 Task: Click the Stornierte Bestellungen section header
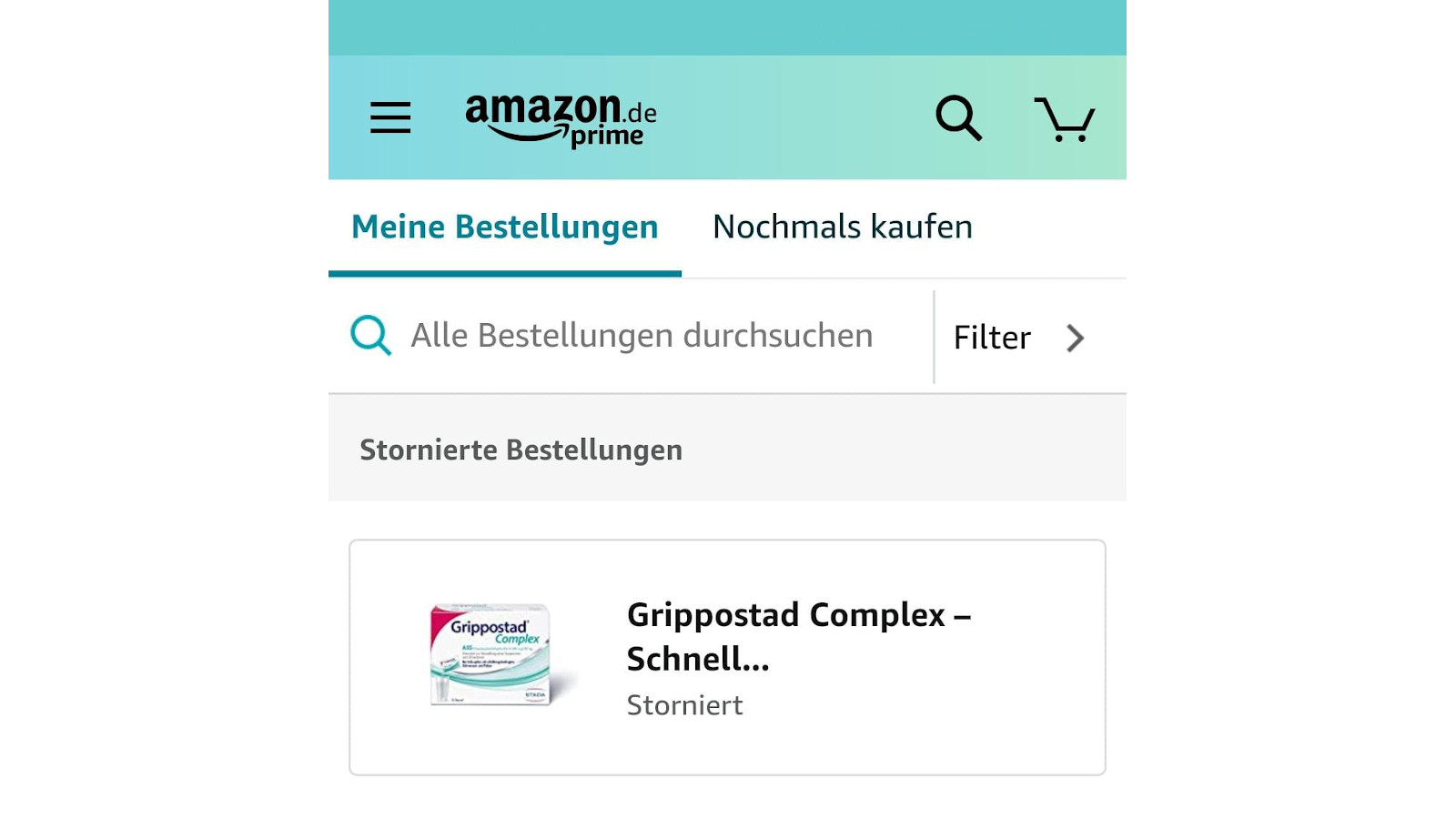(521, 450)
